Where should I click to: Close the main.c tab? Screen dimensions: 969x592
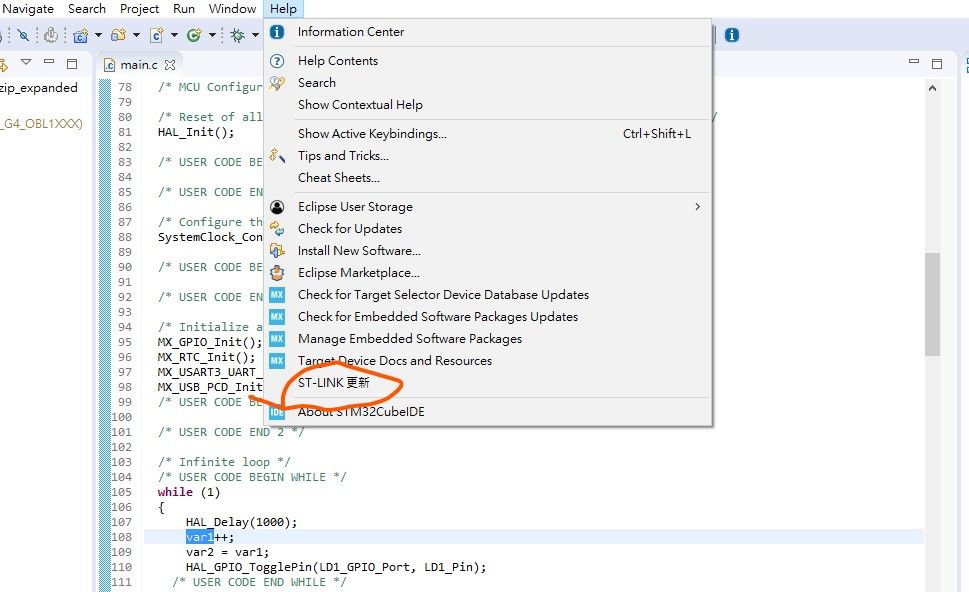[x=170, y=65]
